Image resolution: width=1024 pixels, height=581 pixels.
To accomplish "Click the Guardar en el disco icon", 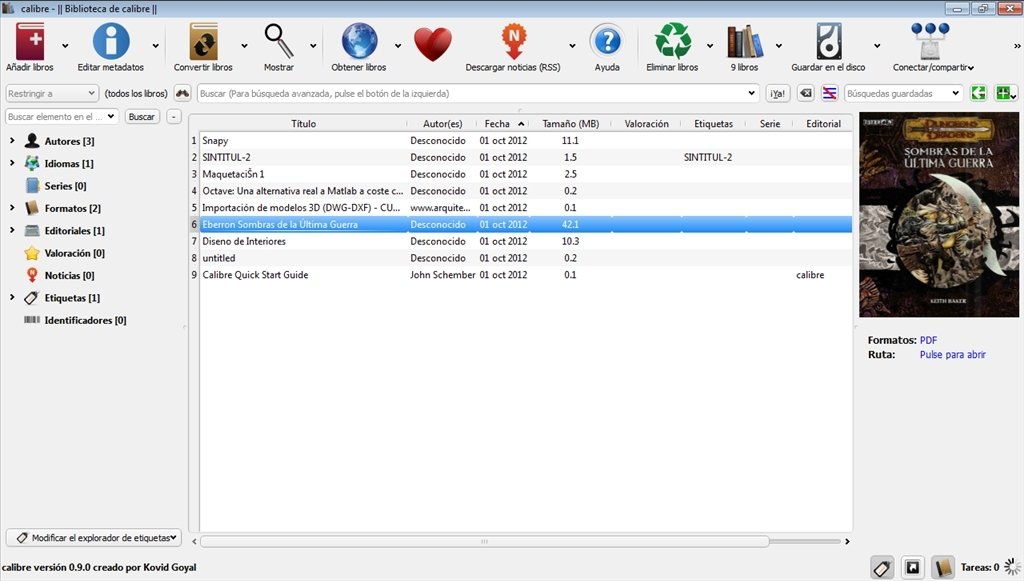I will (829, 44).
